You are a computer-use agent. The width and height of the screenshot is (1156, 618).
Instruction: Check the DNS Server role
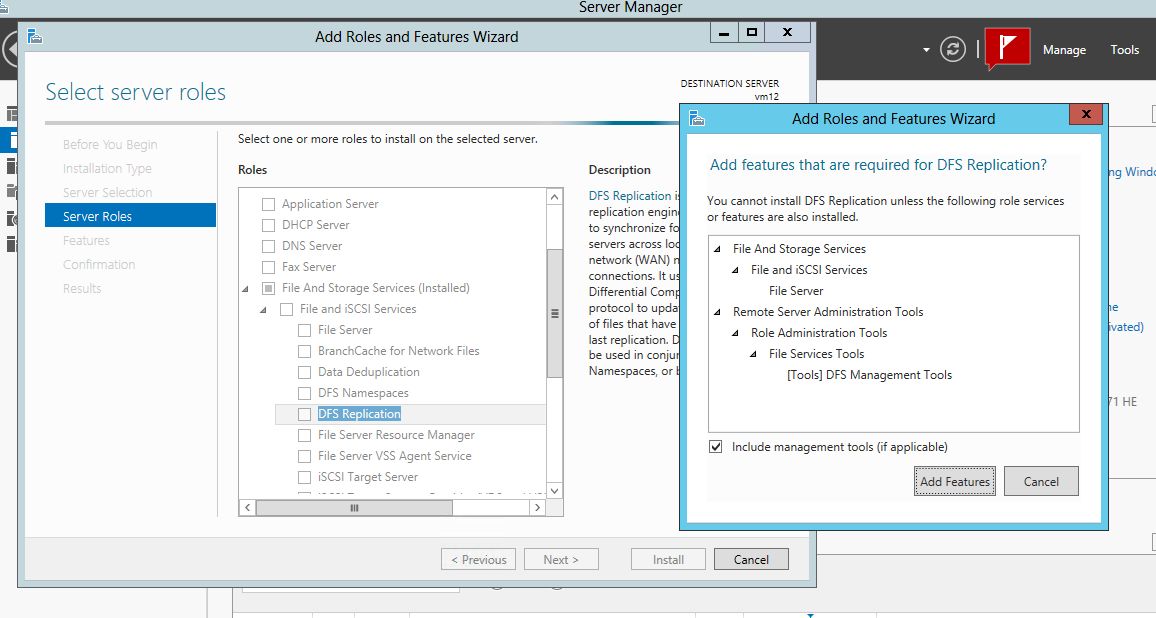pyautogui.click(x=268, y=246)
